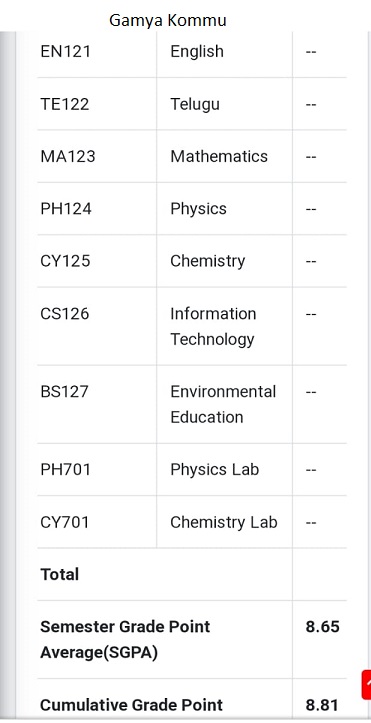Select the CS126 course code

(65, 314)
